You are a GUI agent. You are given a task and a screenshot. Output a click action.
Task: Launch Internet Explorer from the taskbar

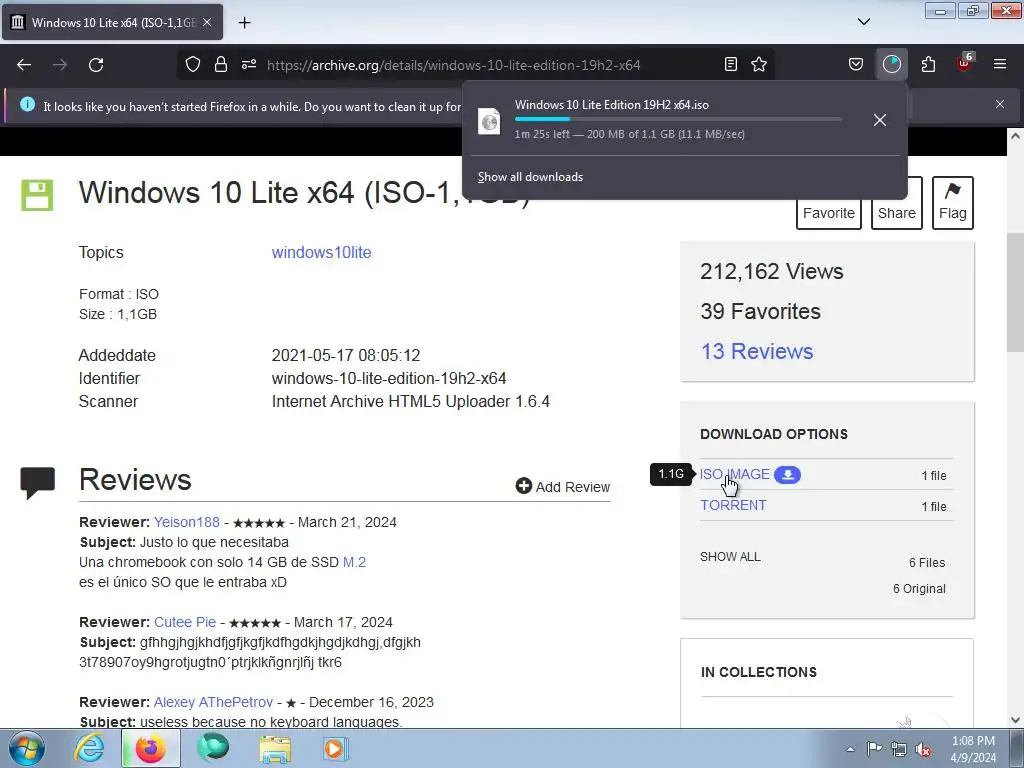[x=89, y=748]
